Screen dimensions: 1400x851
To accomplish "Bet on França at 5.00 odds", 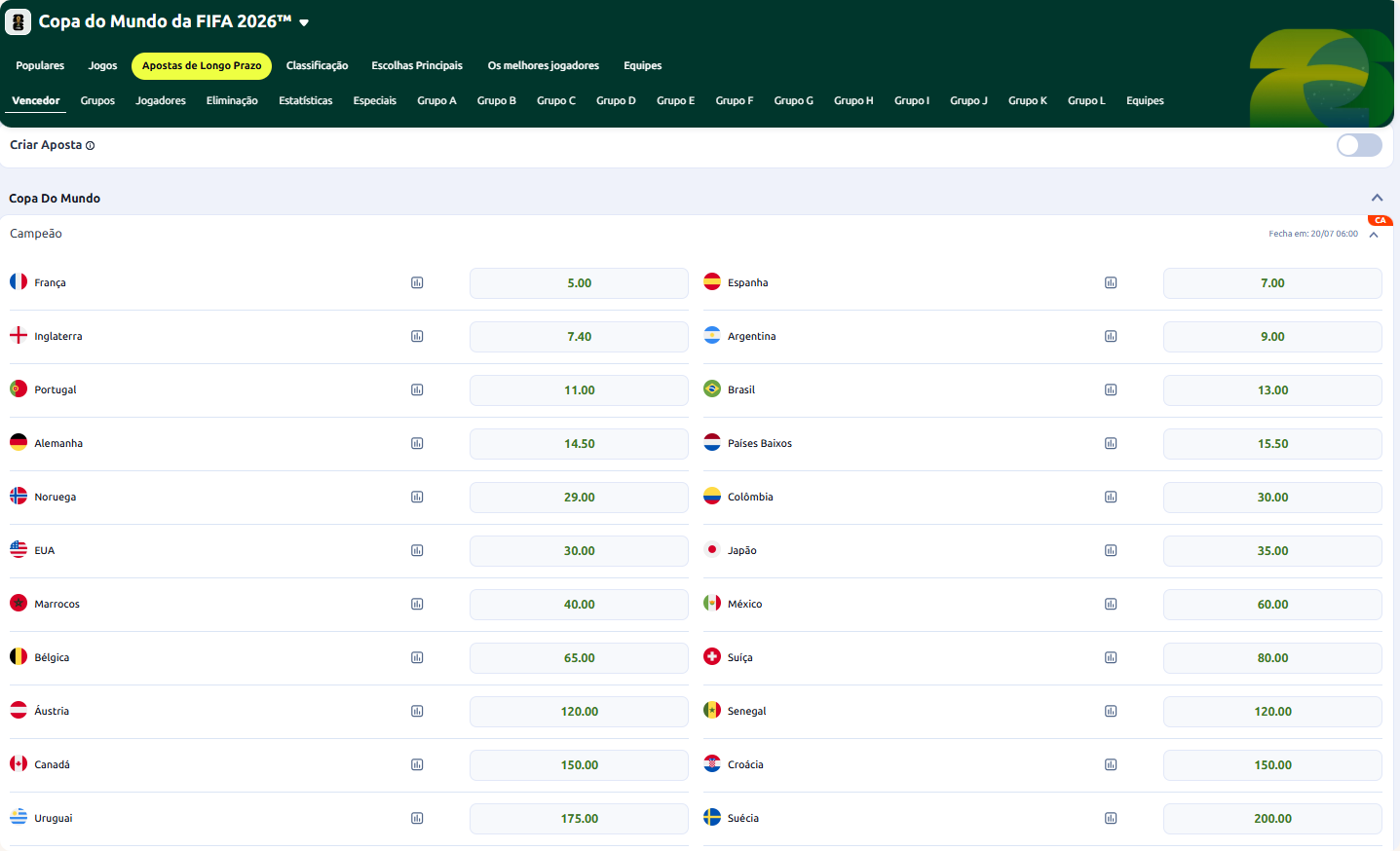I will pyautogui.click(x=579, y=283).
